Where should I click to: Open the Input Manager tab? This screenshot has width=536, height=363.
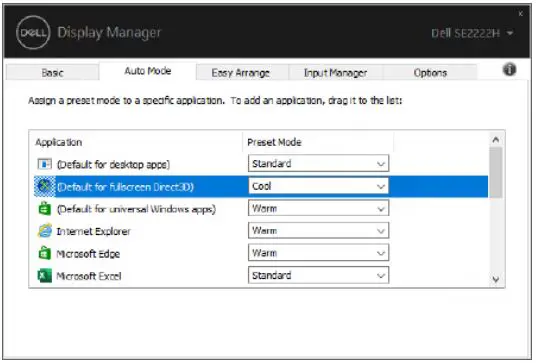click(x=335, y=72)
